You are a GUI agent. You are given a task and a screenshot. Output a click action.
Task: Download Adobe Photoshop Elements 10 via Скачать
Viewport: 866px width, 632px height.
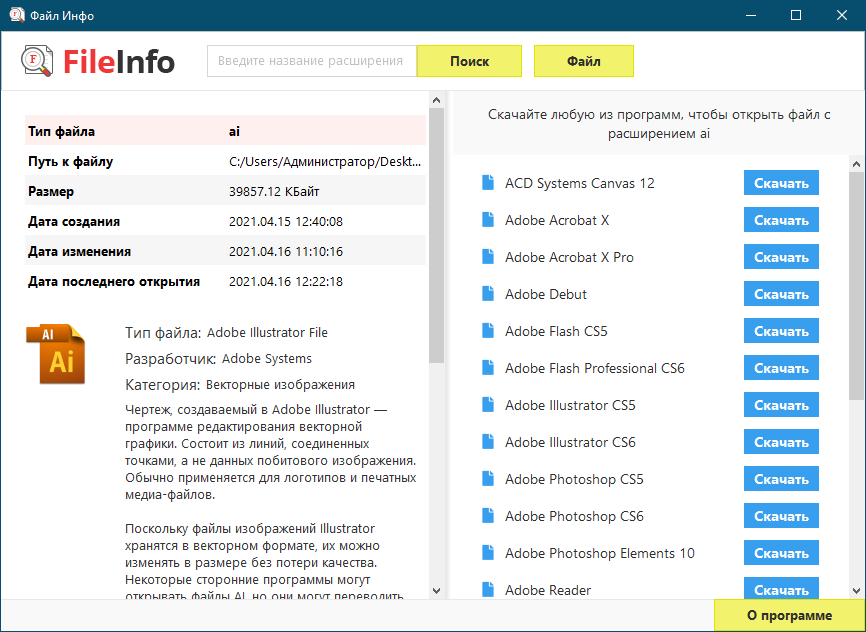coord(781,553)
